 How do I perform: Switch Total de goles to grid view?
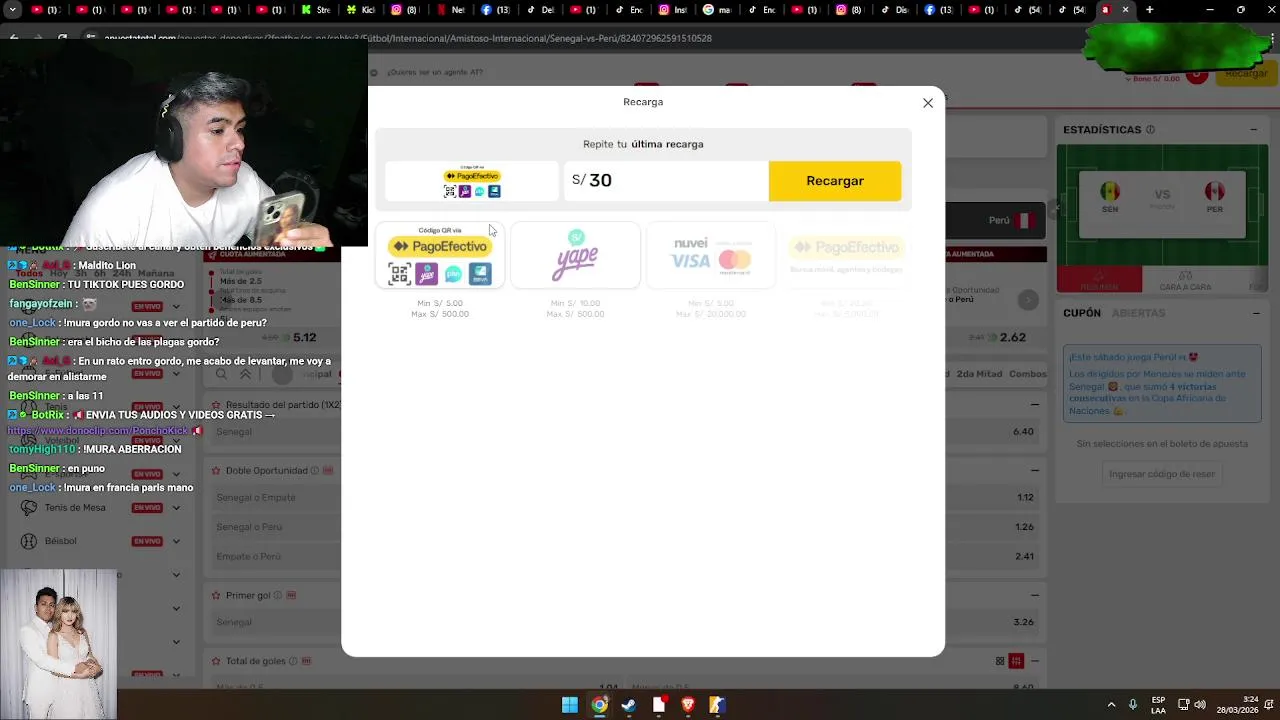click(x=1000, y=661)
